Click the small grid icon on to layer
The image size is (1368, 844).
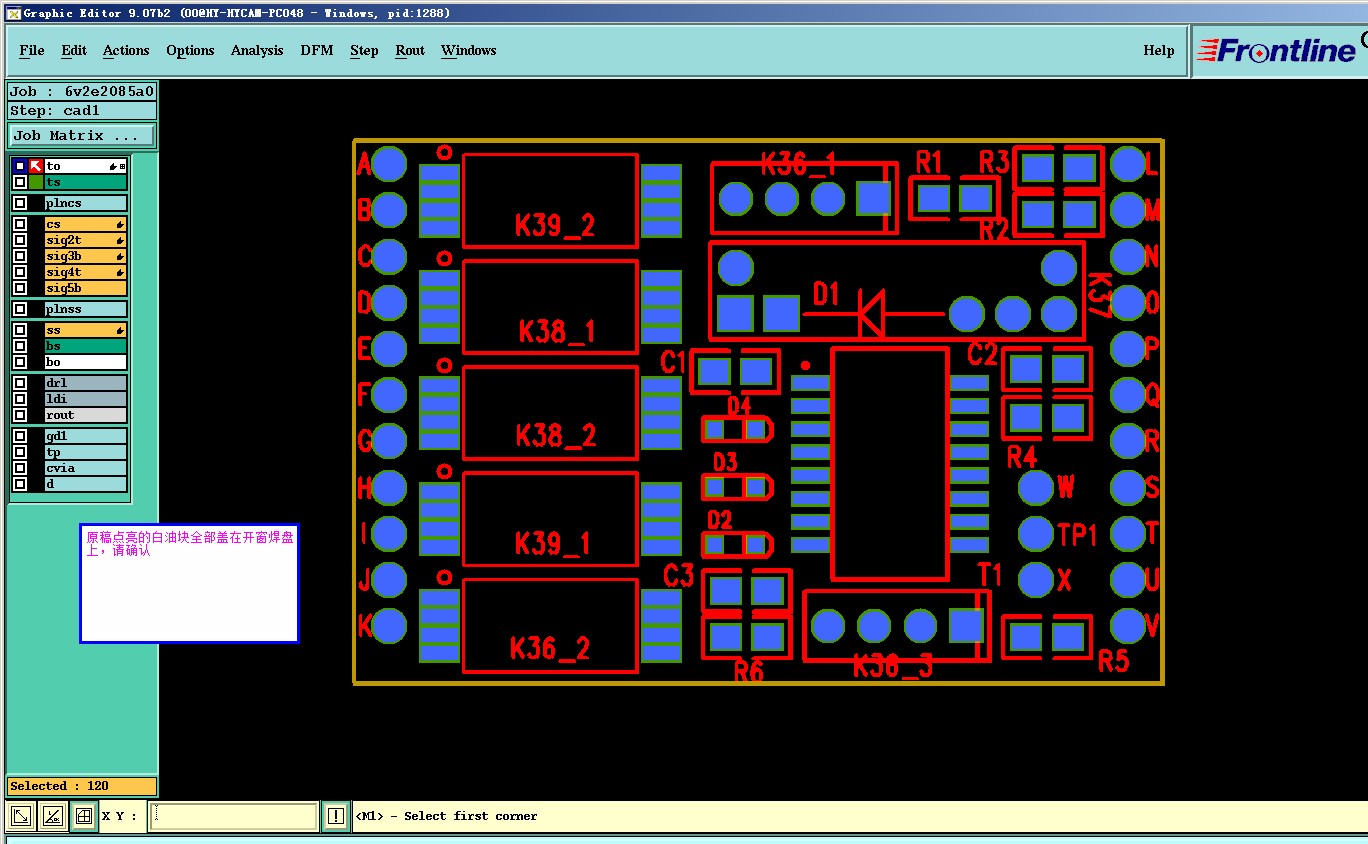click(x=122, y=167)
